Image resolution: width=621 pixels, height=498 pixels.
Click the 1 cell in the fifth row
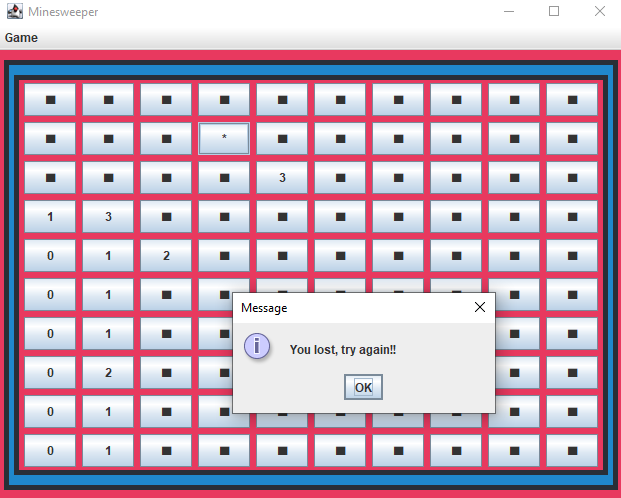pos(108,256)
